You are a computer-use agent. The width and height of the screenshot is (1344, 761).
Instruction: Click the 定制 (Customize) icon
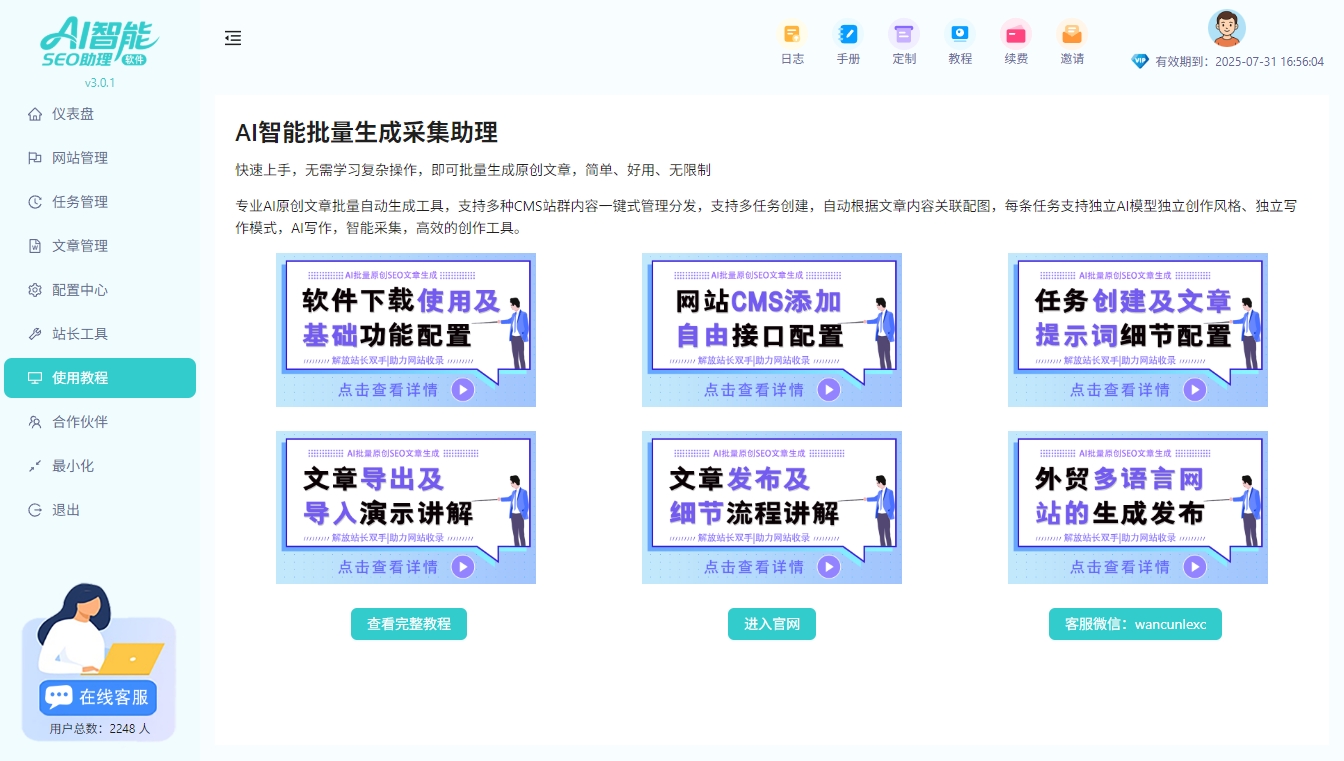coord(904,42)
